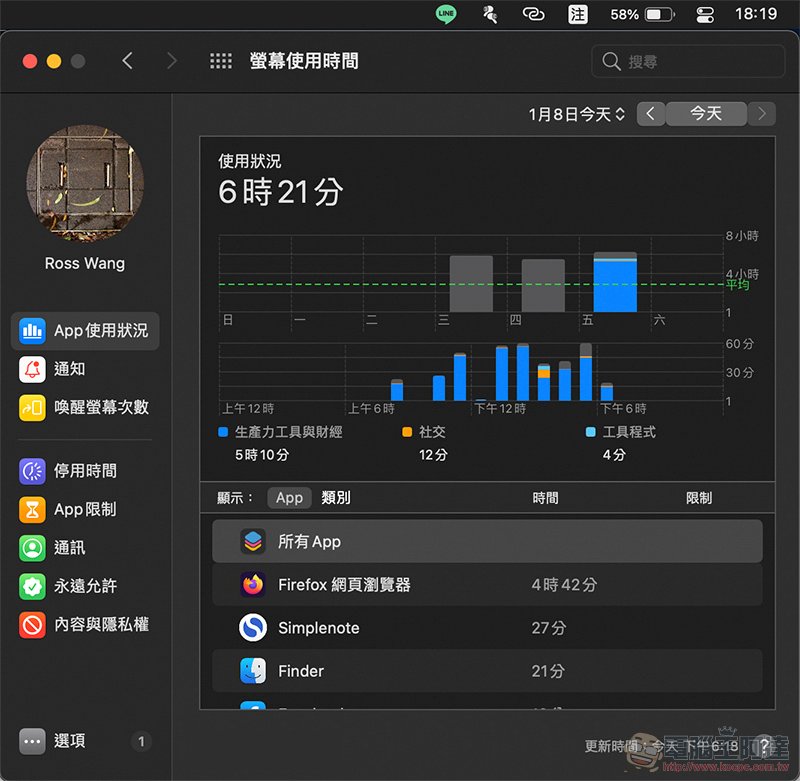800x781 pixels.
Task: Click the 今天 button
Action: click(706, 114)
